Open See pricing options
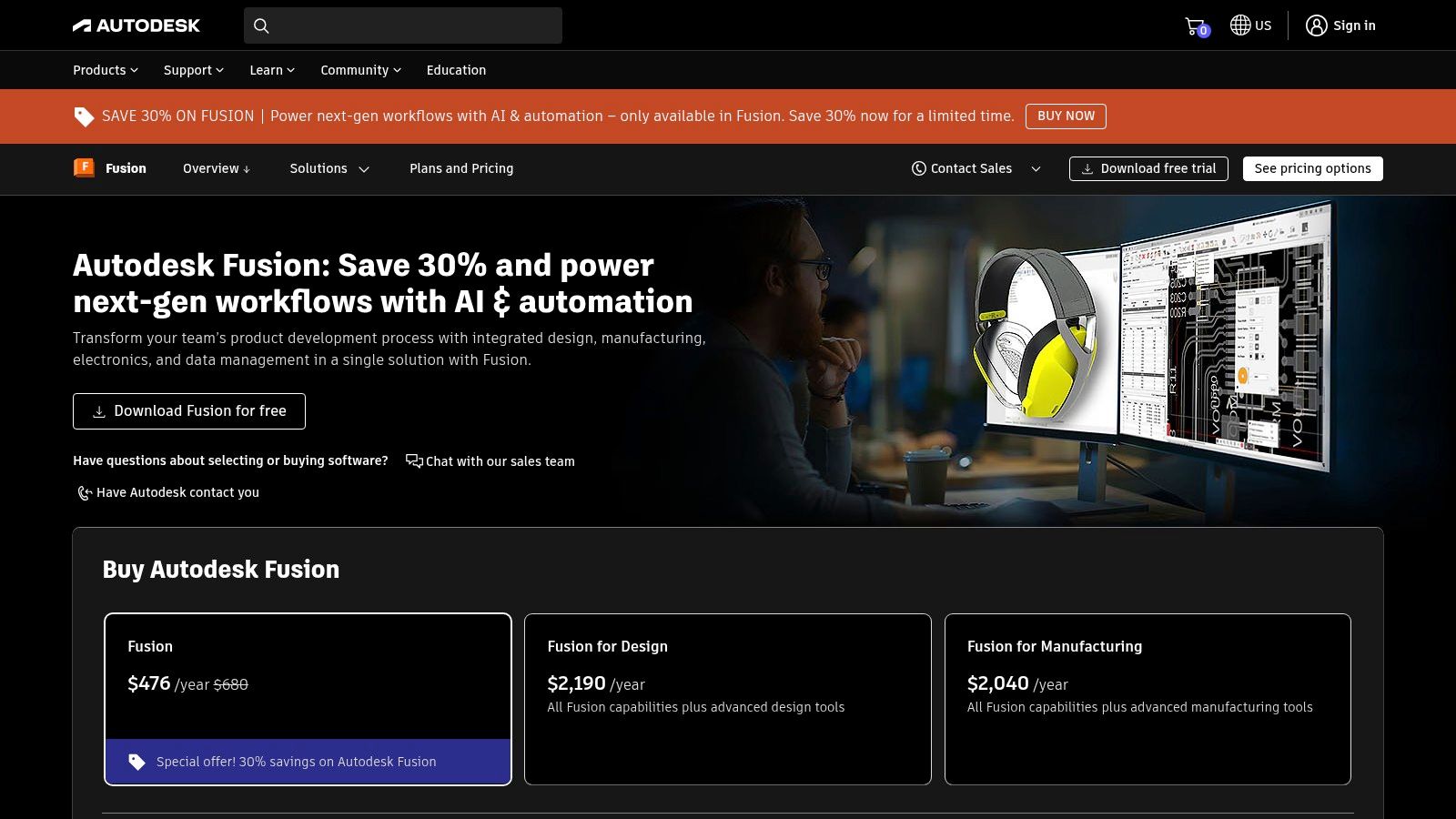This screenshot has width=1456, height=819. click(x=1312, y=168)
